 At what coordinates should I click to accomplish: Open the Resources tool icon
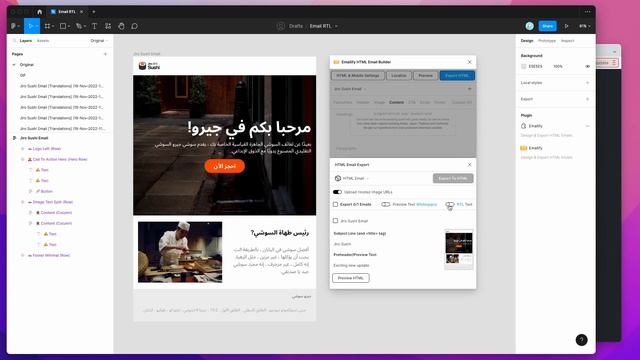pos(108,26)
